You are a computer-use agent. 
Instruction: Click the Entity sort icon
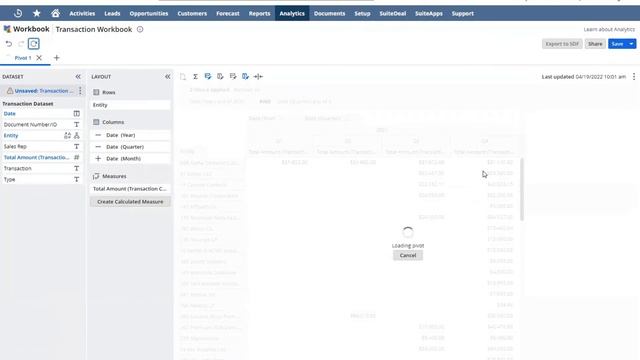(x=67, y=136)
